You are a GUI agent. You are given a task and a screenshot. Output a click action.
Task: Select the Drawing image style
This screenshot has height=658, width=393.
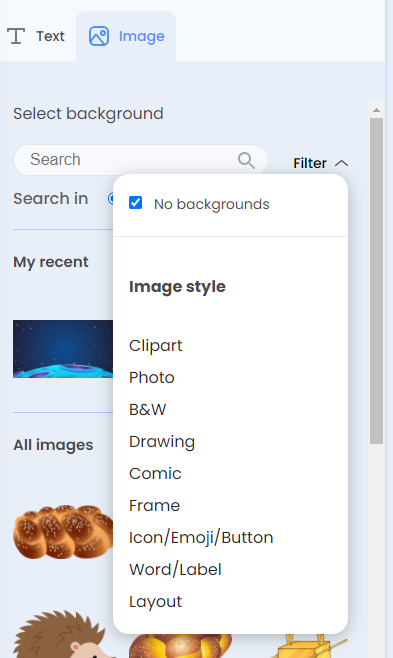162,441
